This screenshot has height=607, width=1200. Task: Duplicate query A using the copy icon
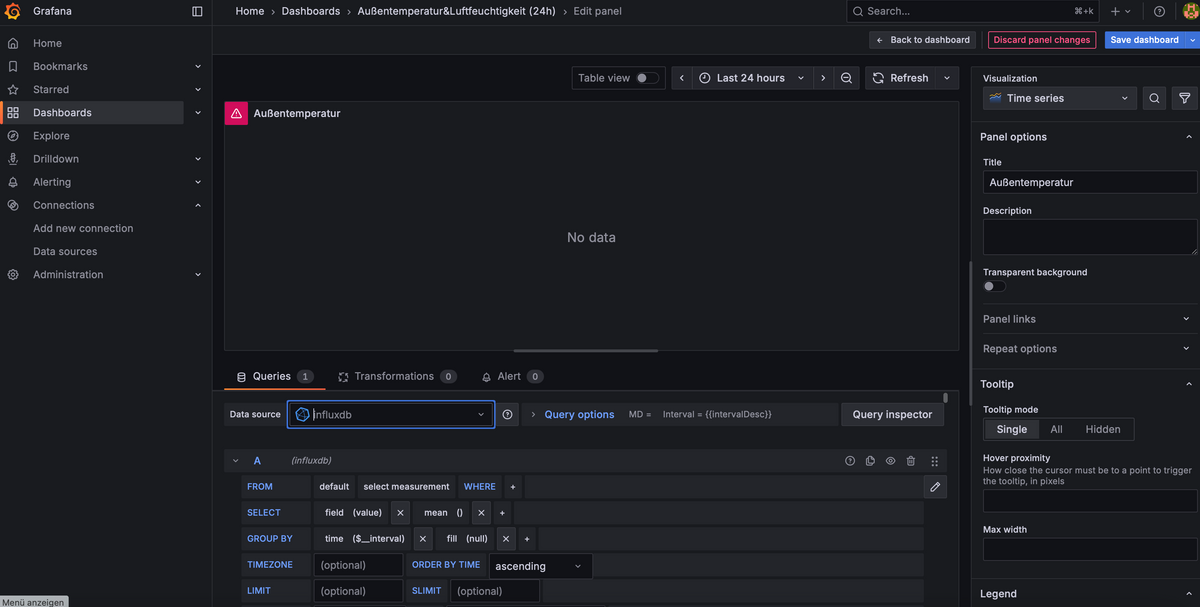(x=870, y=461)
